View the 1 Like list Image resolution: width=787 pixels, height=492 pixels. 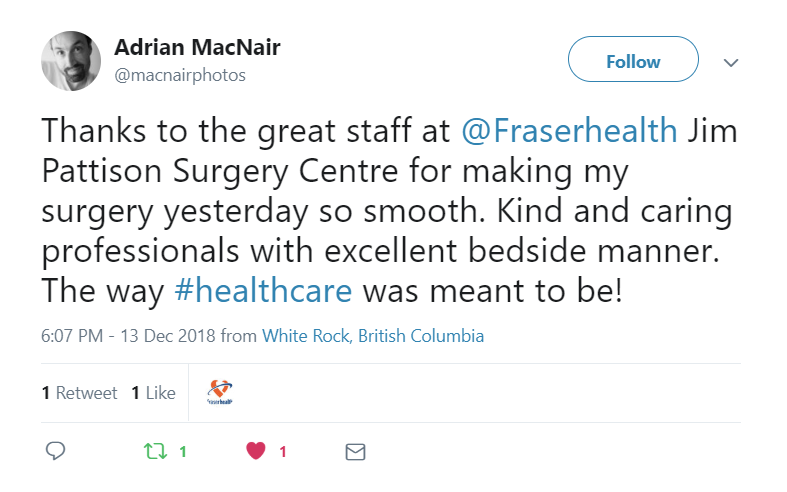coord(153,393)
